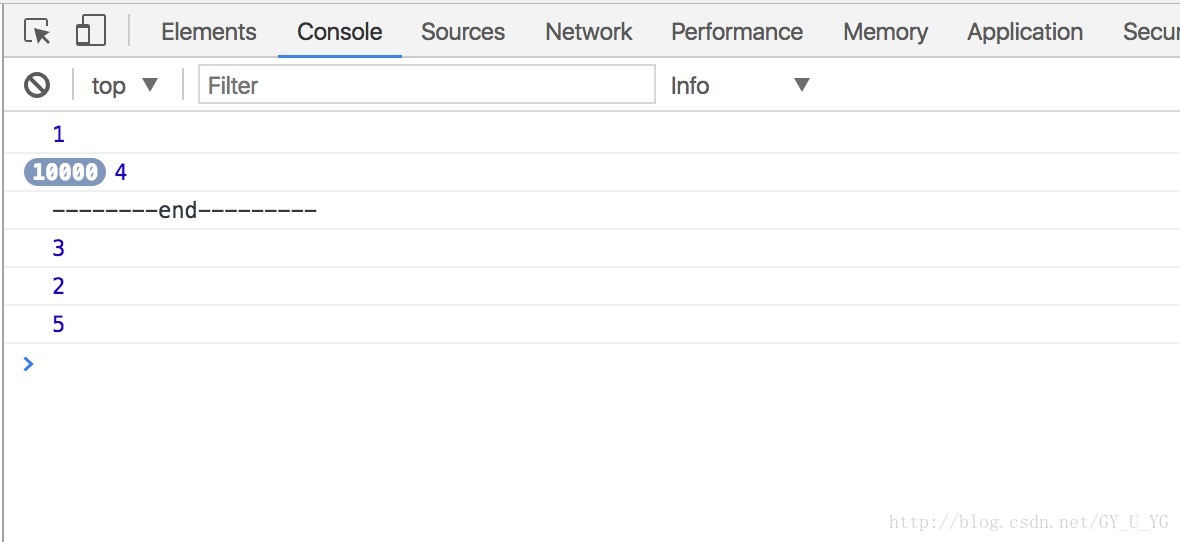This screenshot has width=1180, height=542.
Task: Switch to the Elements tab
Action: (208, 32)
